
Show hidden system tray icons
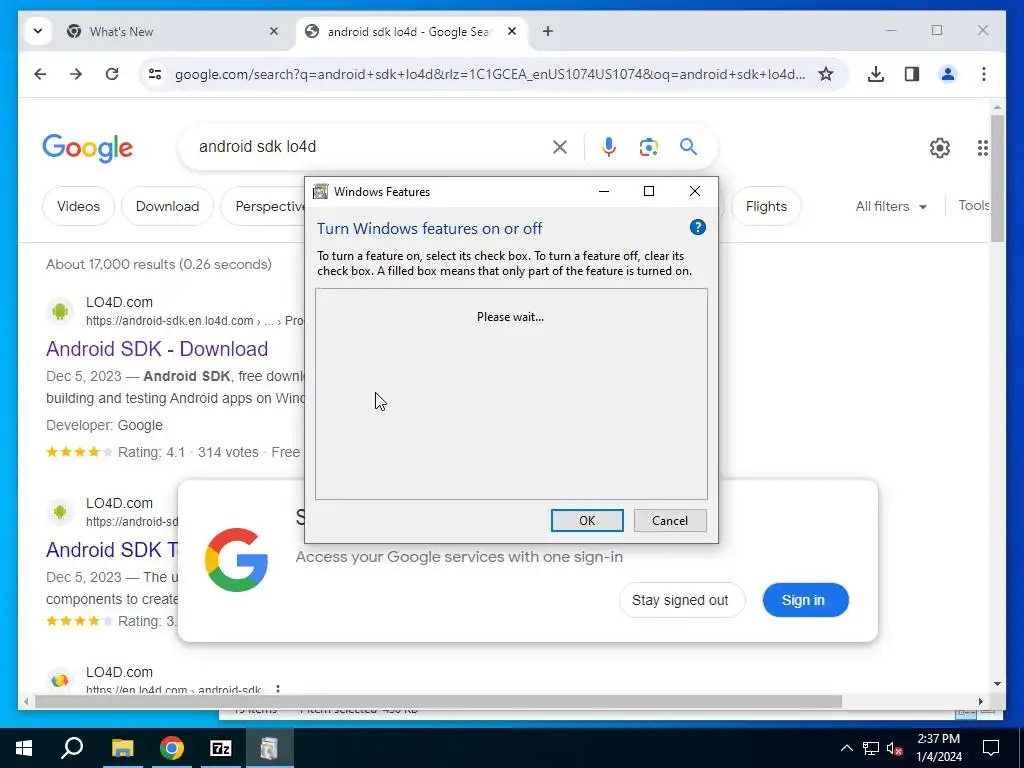846,748
